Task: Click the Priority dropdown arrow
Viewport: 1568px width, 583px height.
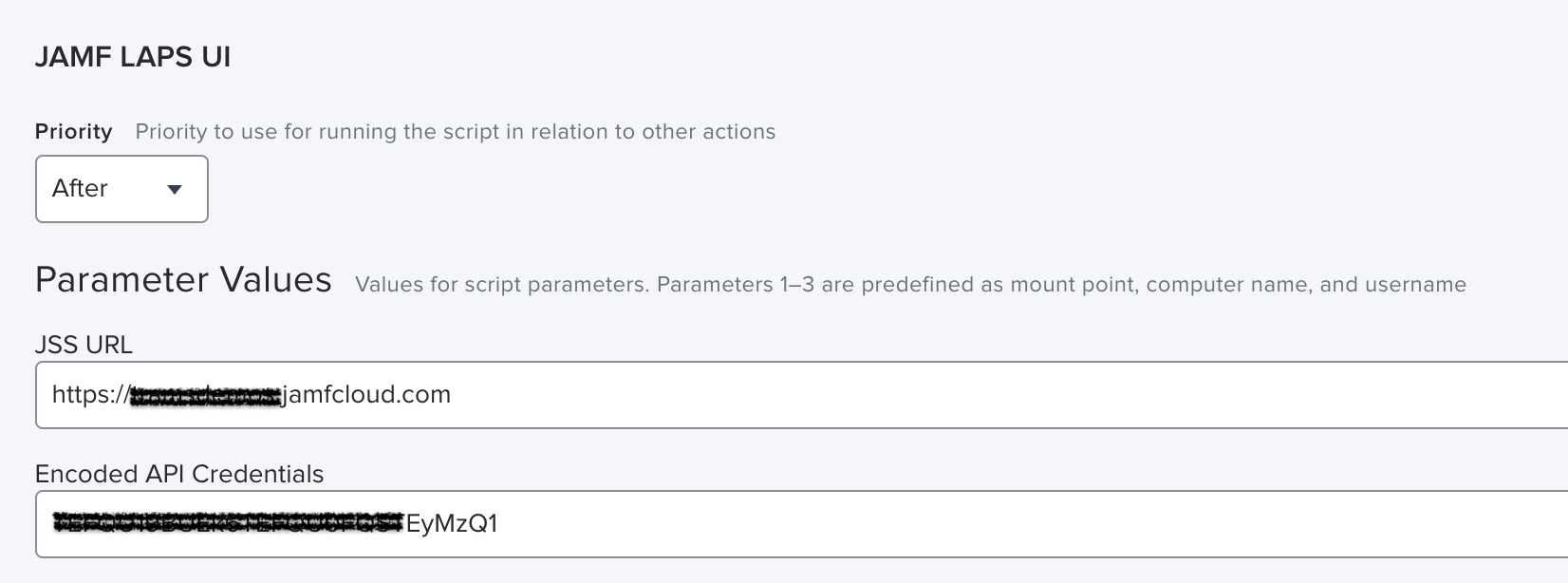Action: [x=175, y=190]
